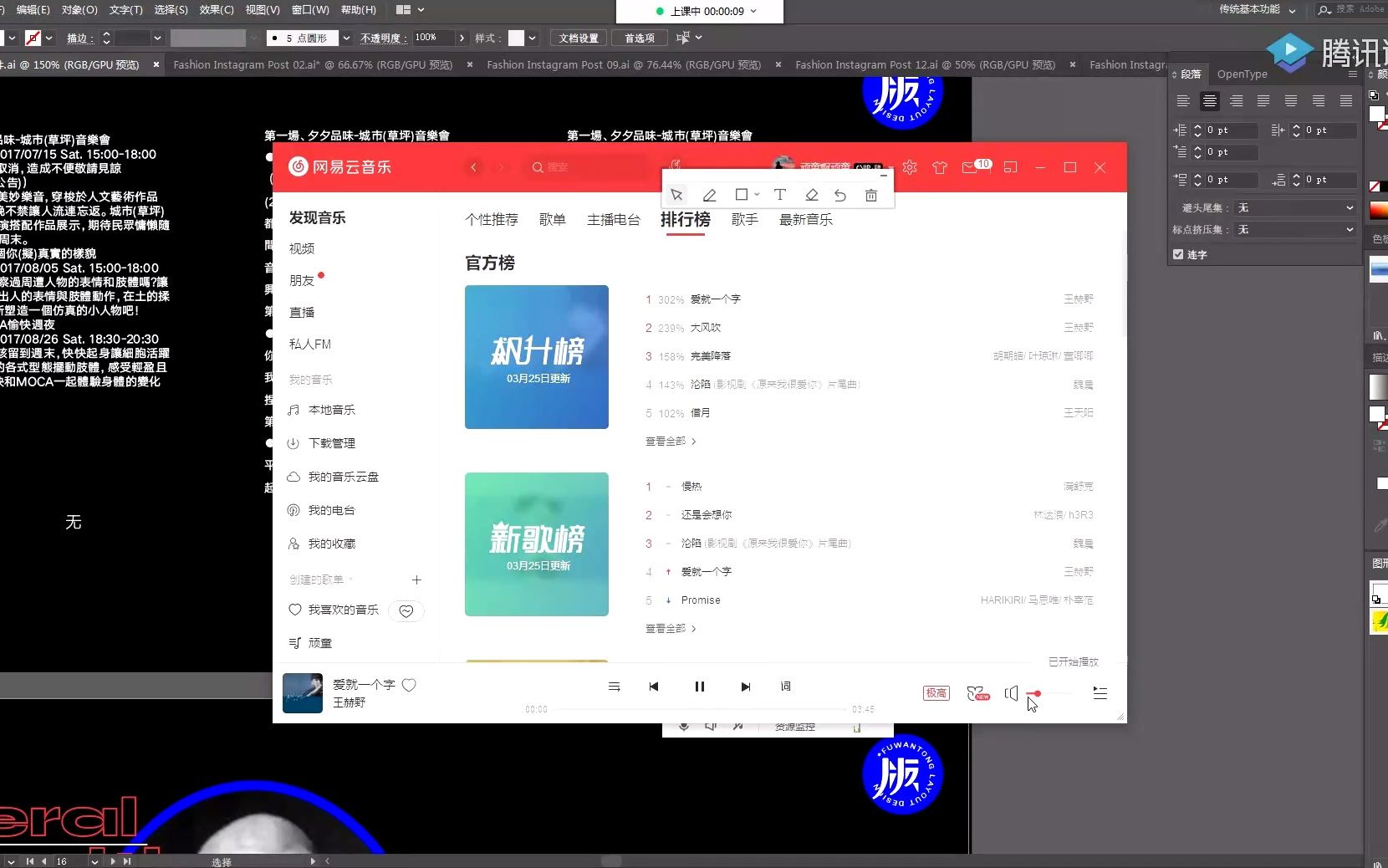Open 新歌榜 chart cover

[537, 544]
